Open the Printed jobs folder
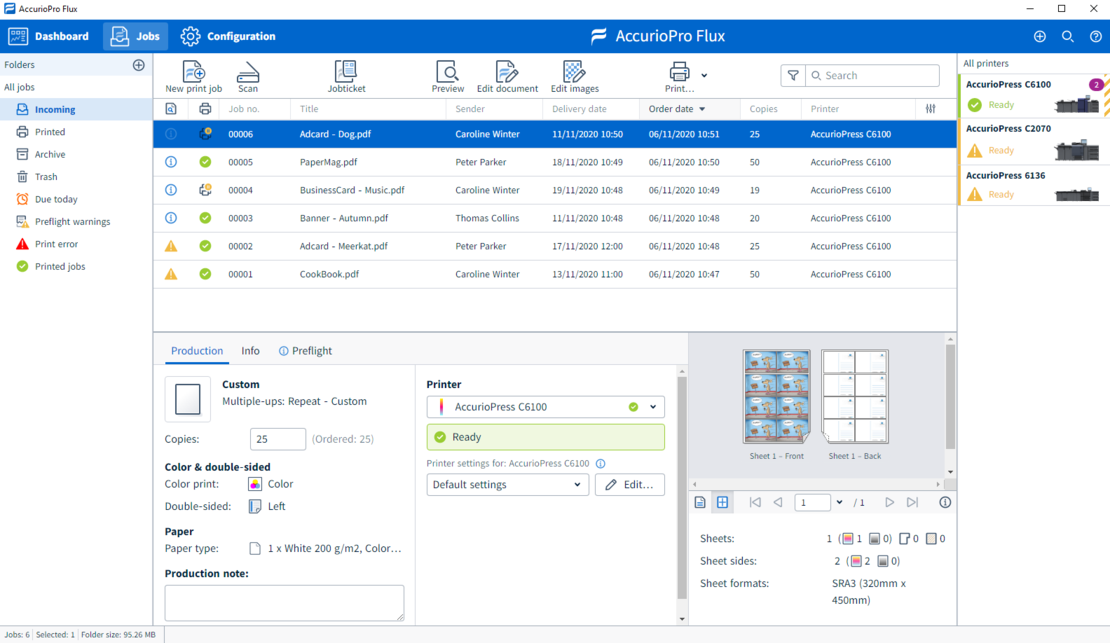This screenshot has width=1110, height=643. [x=76, y=266]
